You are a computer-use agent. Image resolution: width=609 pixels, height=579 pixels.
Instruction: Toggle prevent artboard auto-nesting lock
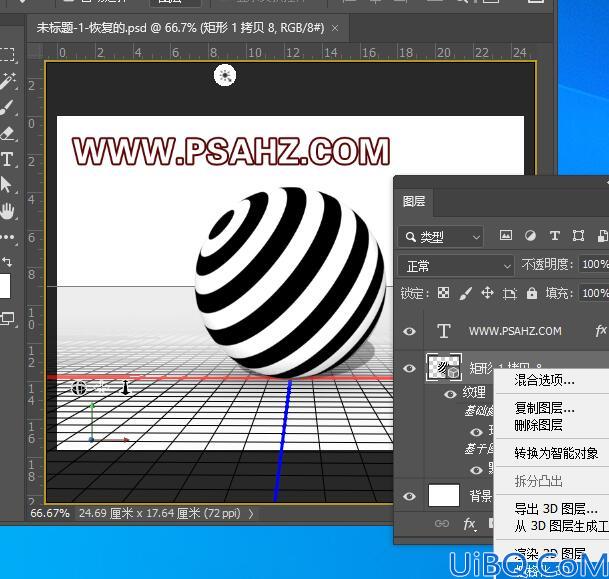pos(510,294)
